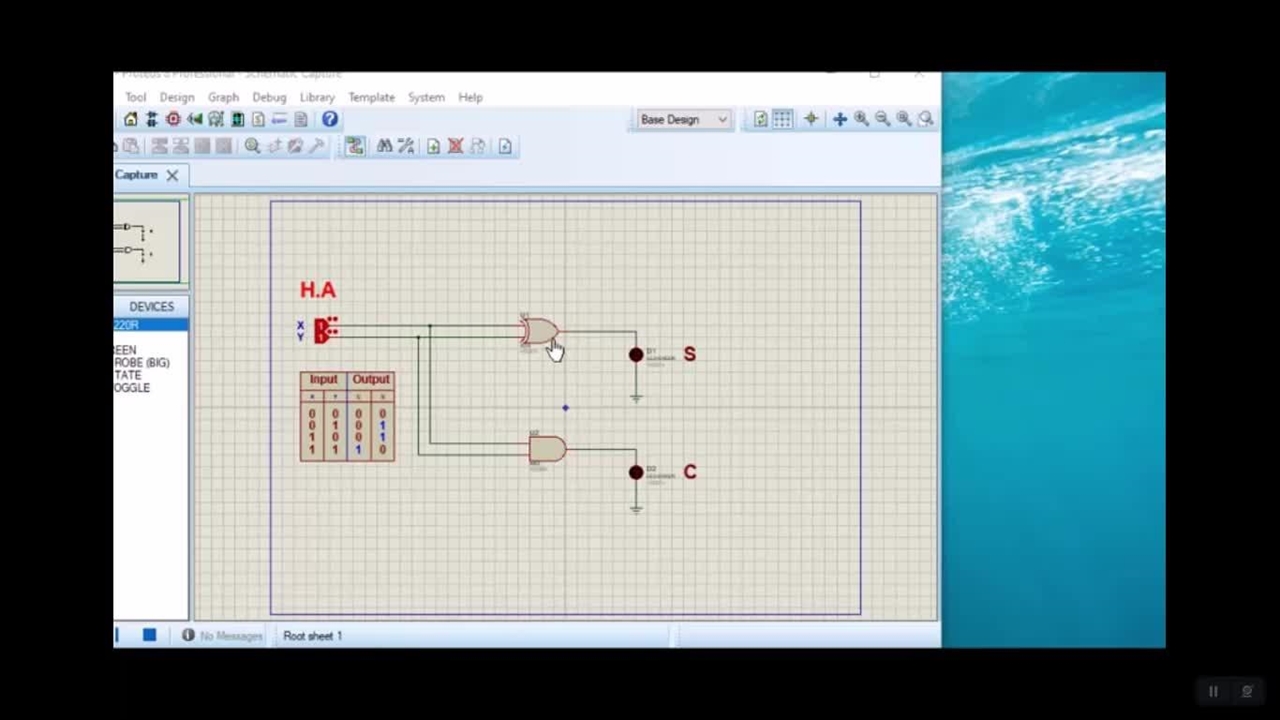The width and height of the screenshot is (1280, 720).
Task: Click the Wire Autorouter icon
Action: click(x=355, y=146)
